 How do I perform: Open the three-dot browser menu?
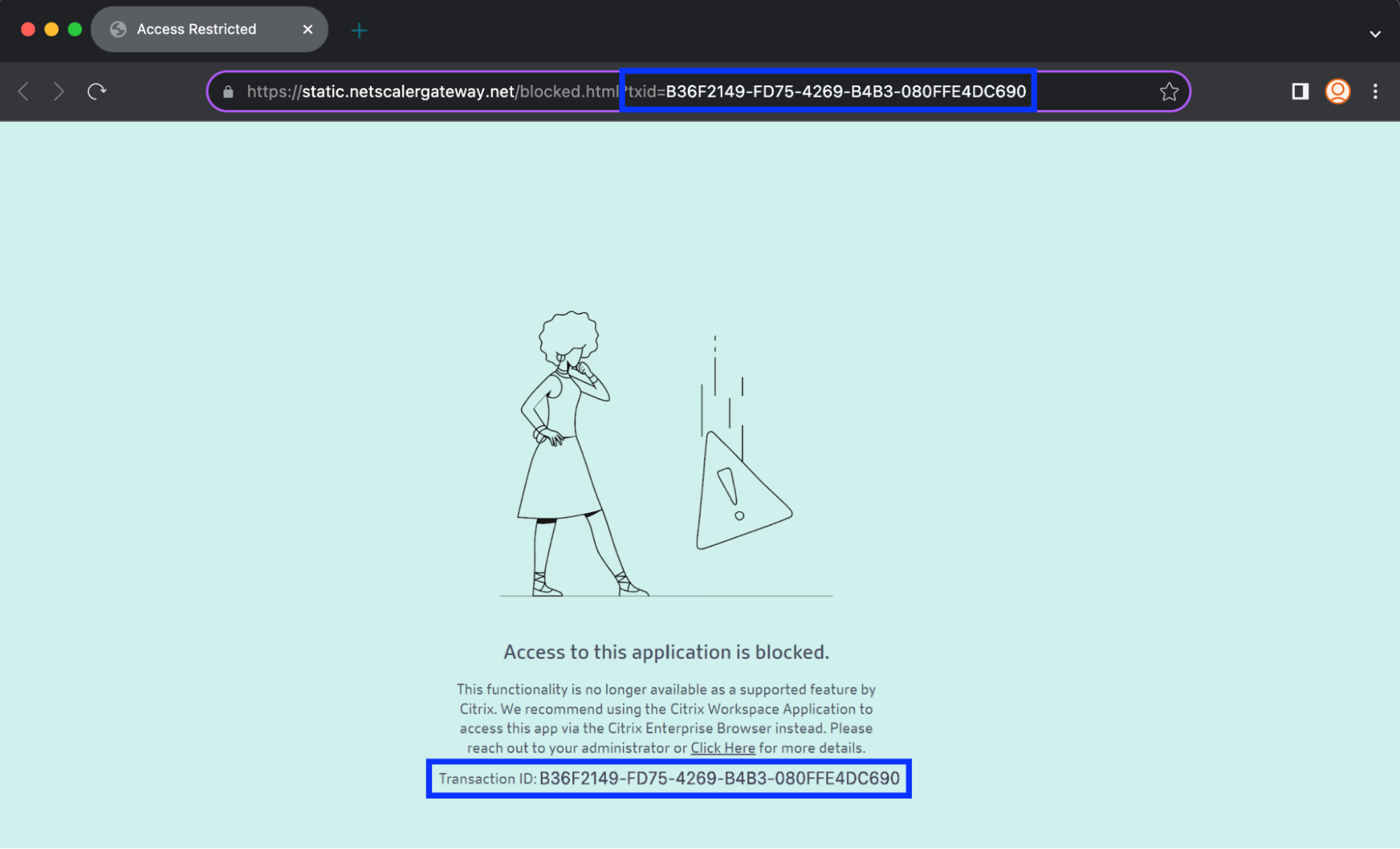click(x=1375, y=91)
